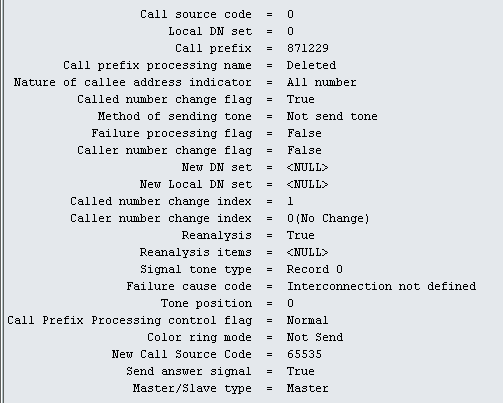Click the Call prefix value 871229
This screenshot has width=503, height=403.
308,48
